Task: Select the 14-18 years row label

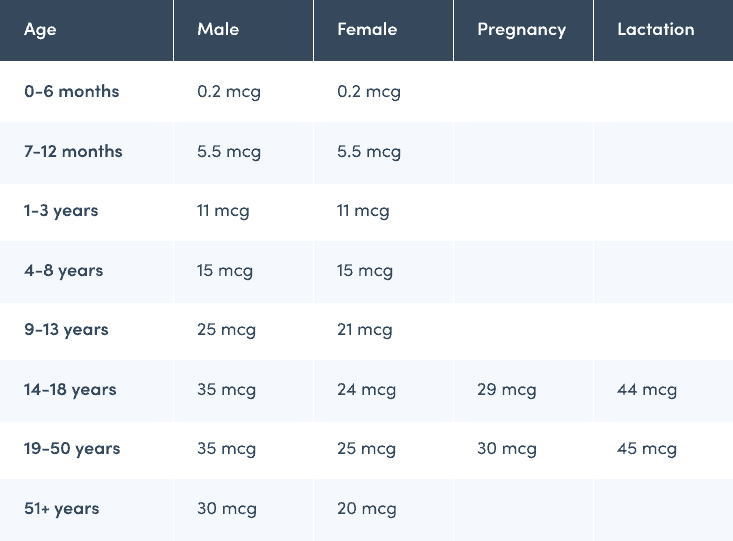Action: pos(70,390)
